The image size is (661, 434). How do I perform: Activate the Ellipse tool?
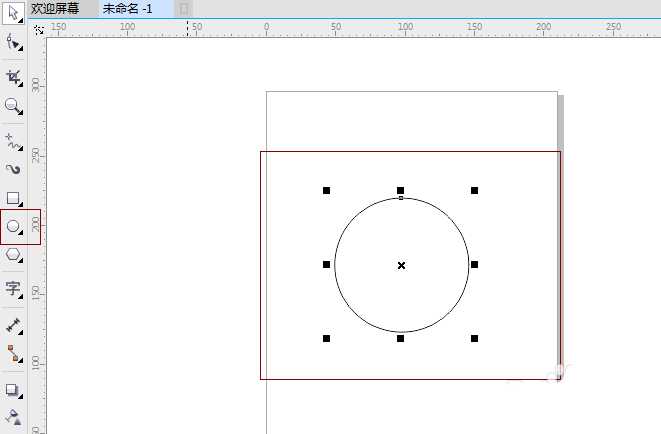tap(13, 227)
